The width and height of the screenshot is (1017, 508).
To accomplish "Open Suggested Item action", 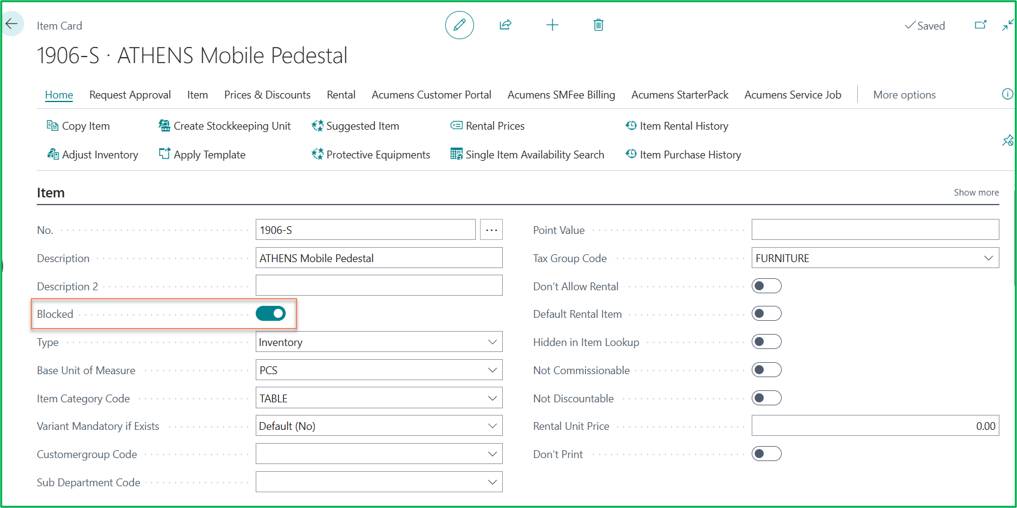I will (355, 126).
